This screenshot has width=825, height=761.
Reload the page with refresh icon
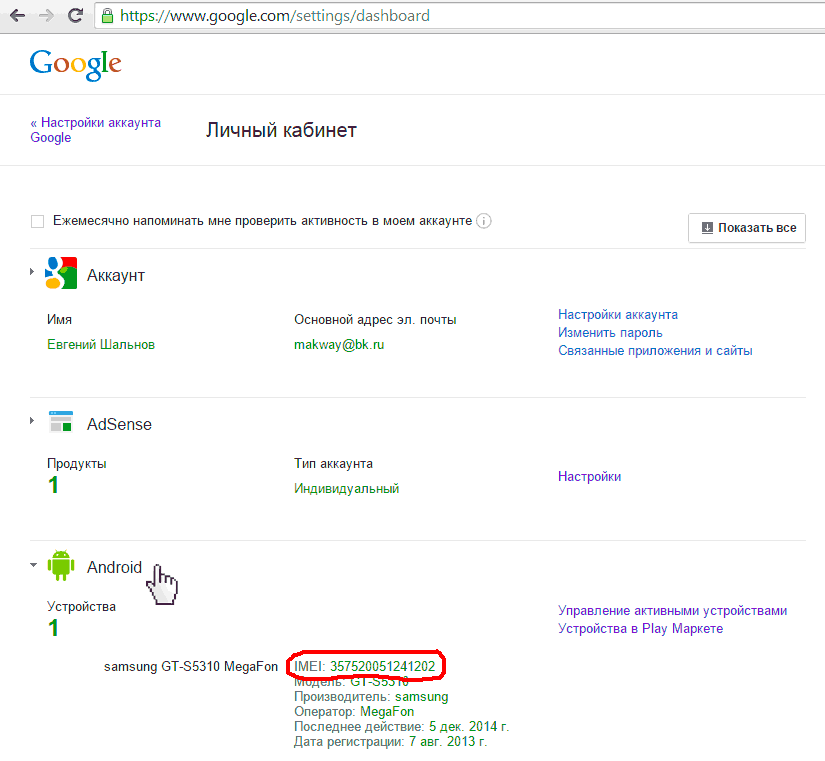[75, 16]
